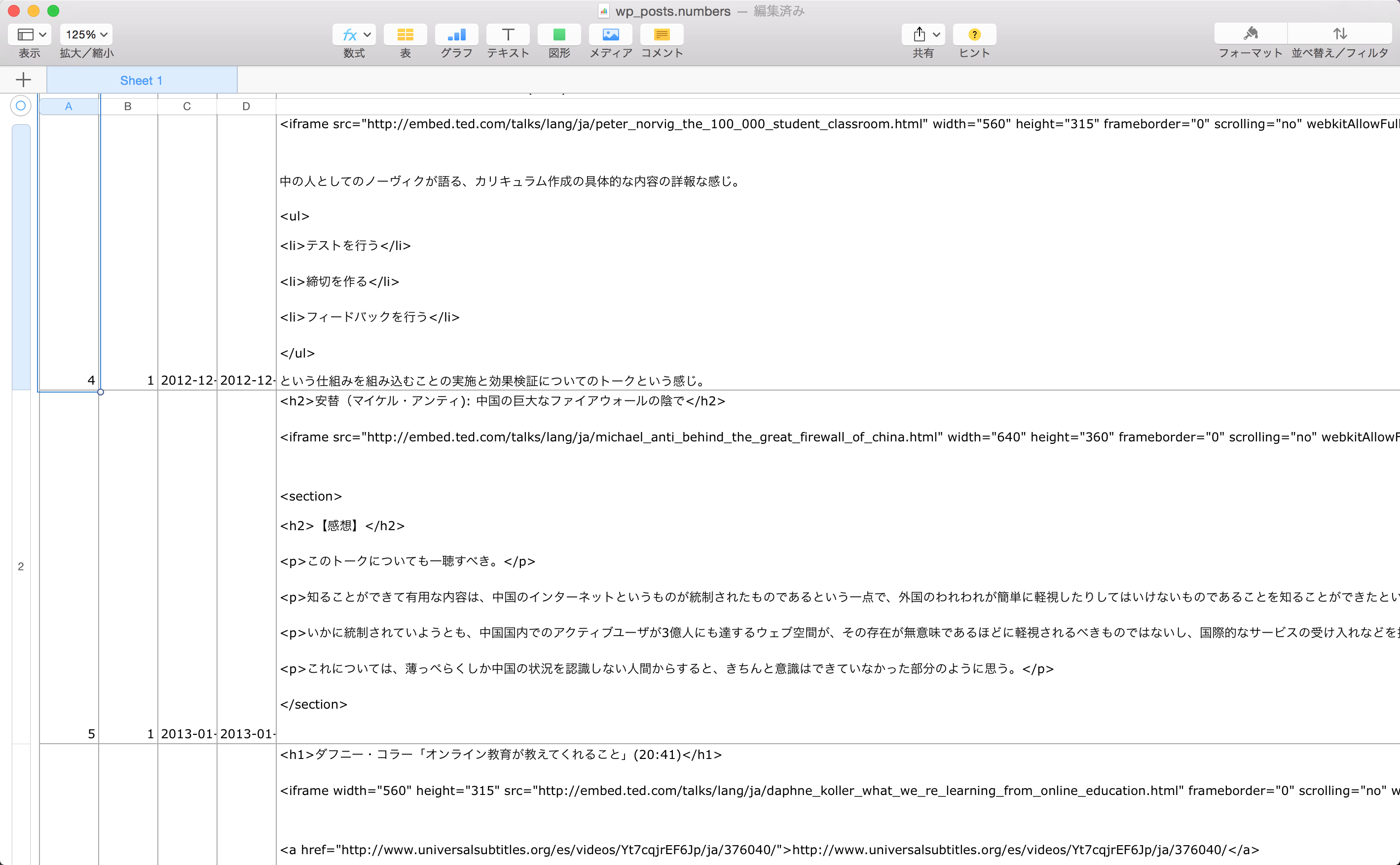Add a text box with the テキスト icon
Screen dimensions: 1400x865
pyautogui.click(x=508, y=35)
